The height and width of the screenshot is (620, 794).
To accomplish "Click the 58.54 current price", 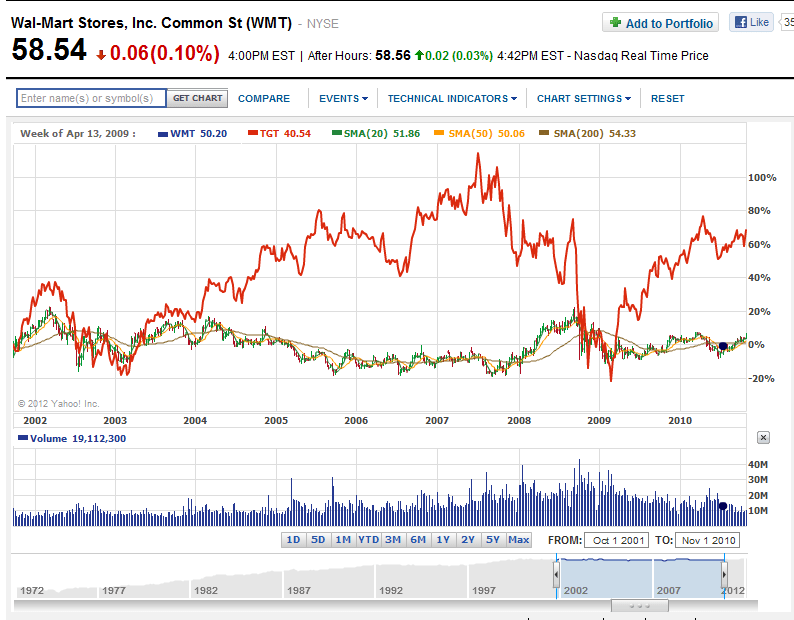I will click(x=49, y=50).
